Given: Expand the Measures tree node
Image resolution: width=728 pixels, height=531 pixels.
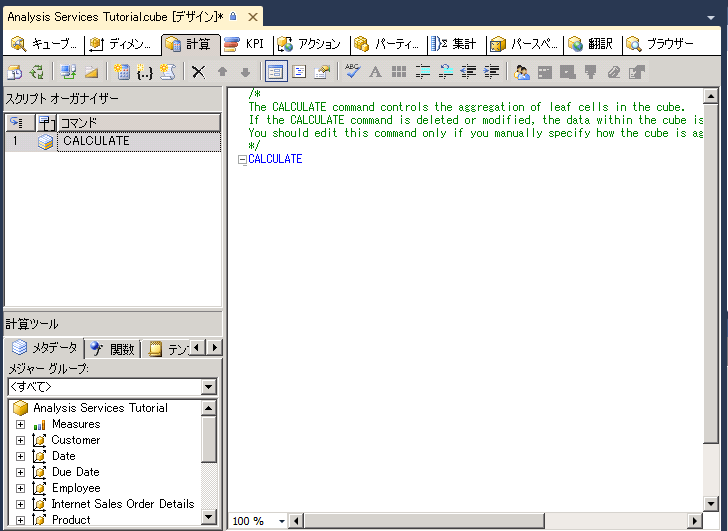Looking at the screenshot, I should coord(20,424).
